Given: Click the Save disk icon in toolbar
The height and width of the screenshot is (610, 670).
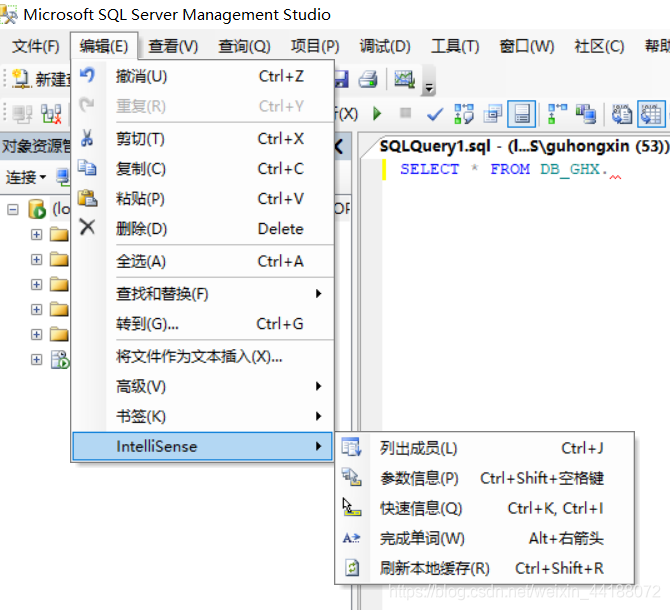Looking at the screenshot, I should [x=341, y=79].
